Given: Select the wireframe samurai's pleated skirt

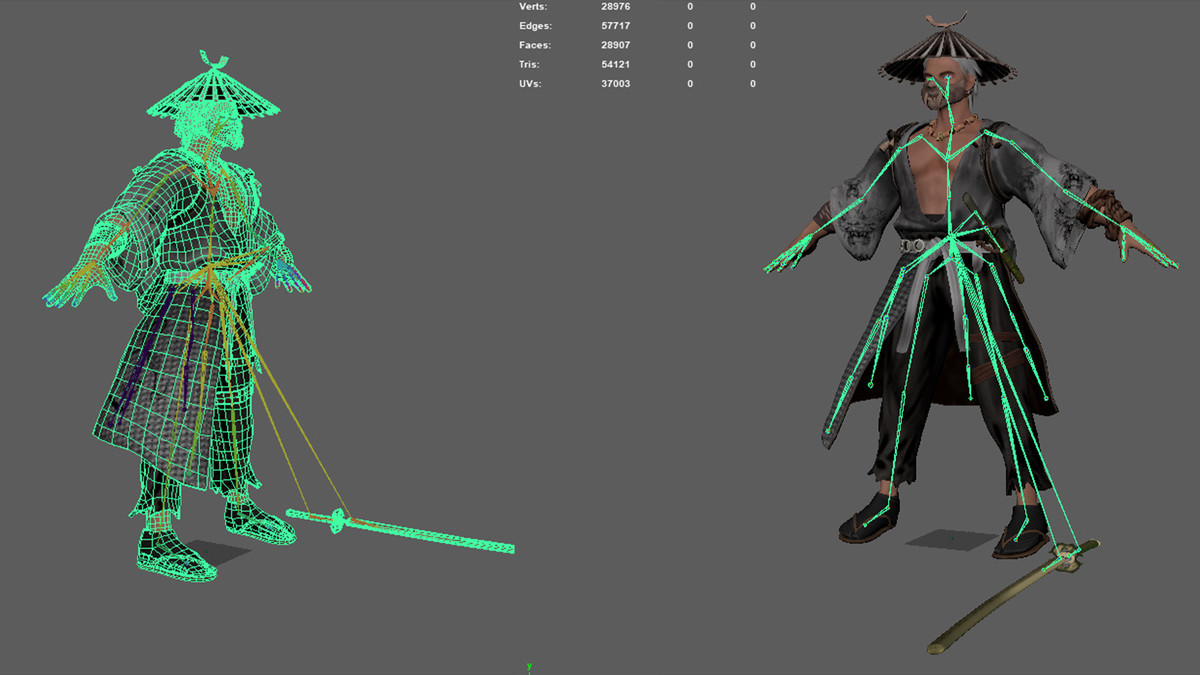Looking at the screenshot, I should coord(180,390).
